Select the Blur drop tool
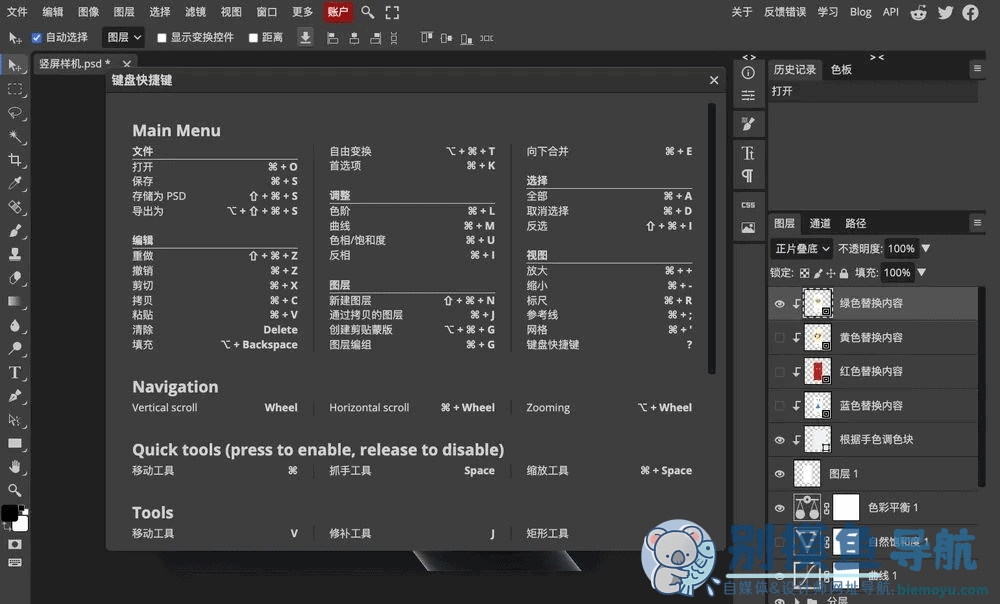Viewport: 1000px width, 604px height. (x=15, y=325)
